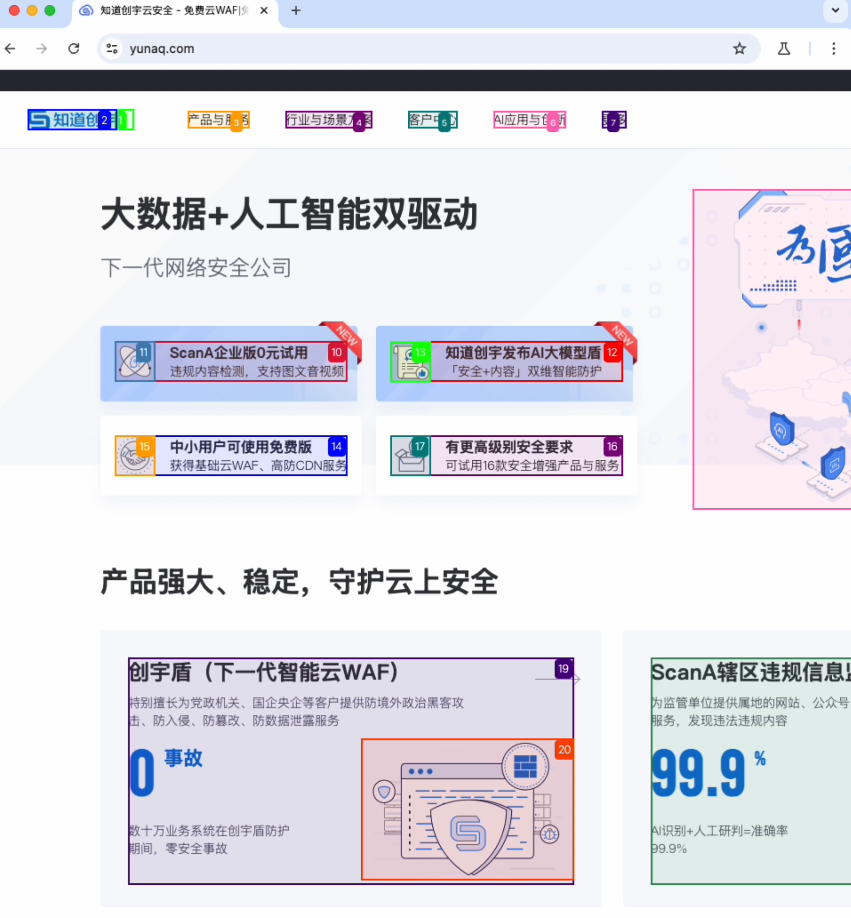Click the 创宇盾 shield illustration
The width and height of the screenshot is (851, 918).
click(467, 809)
